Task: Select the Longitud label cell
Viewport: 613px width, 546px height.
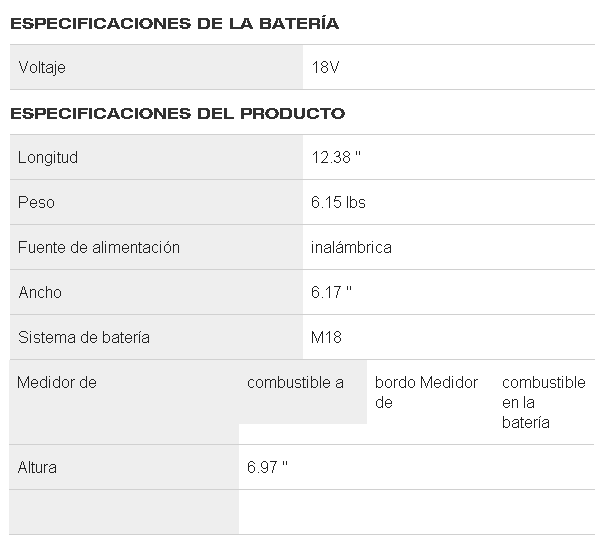Action: click(48, 157)
